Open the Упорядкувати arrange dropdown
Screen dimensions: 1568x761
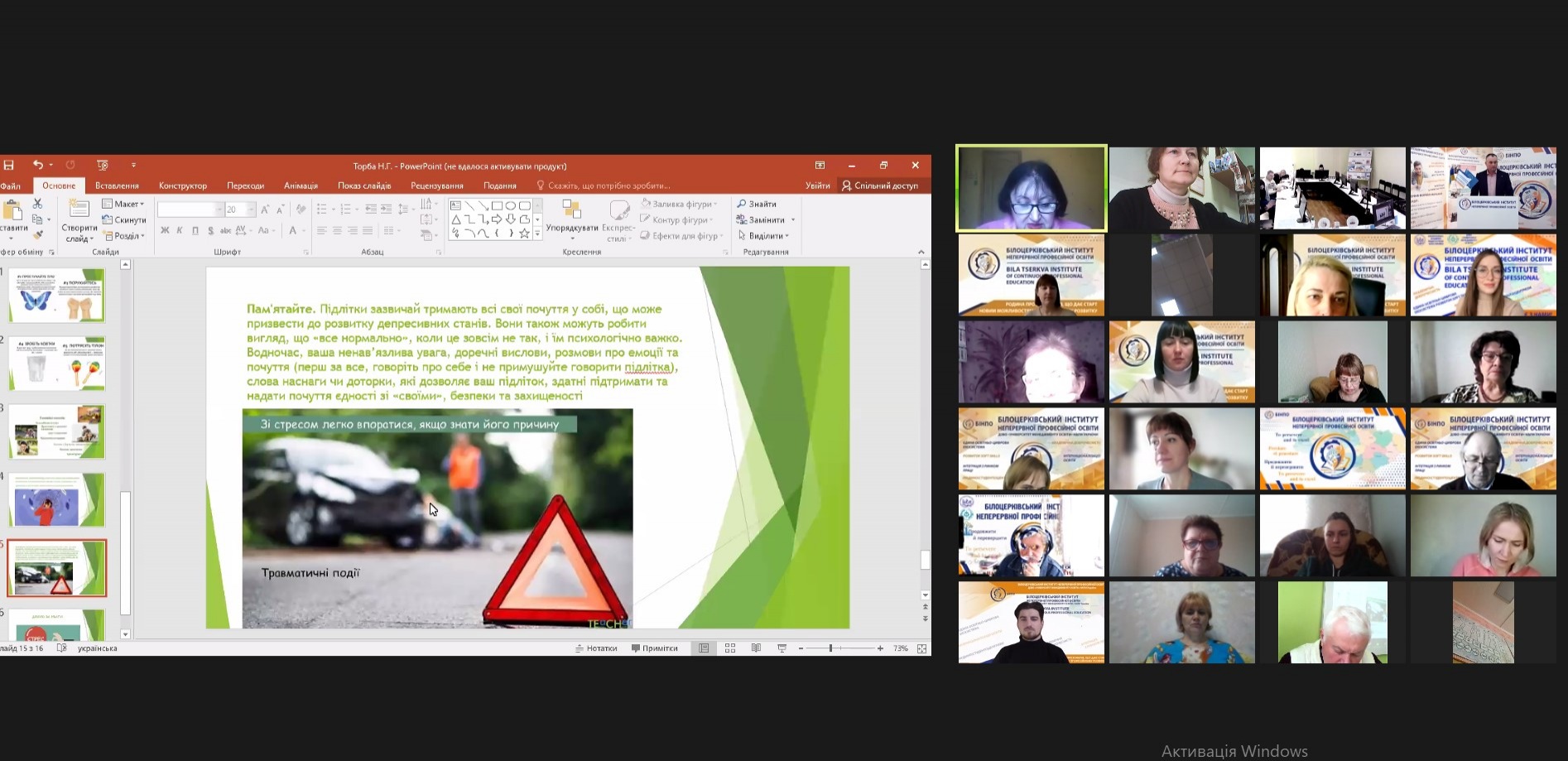click(x=572, y=220)
